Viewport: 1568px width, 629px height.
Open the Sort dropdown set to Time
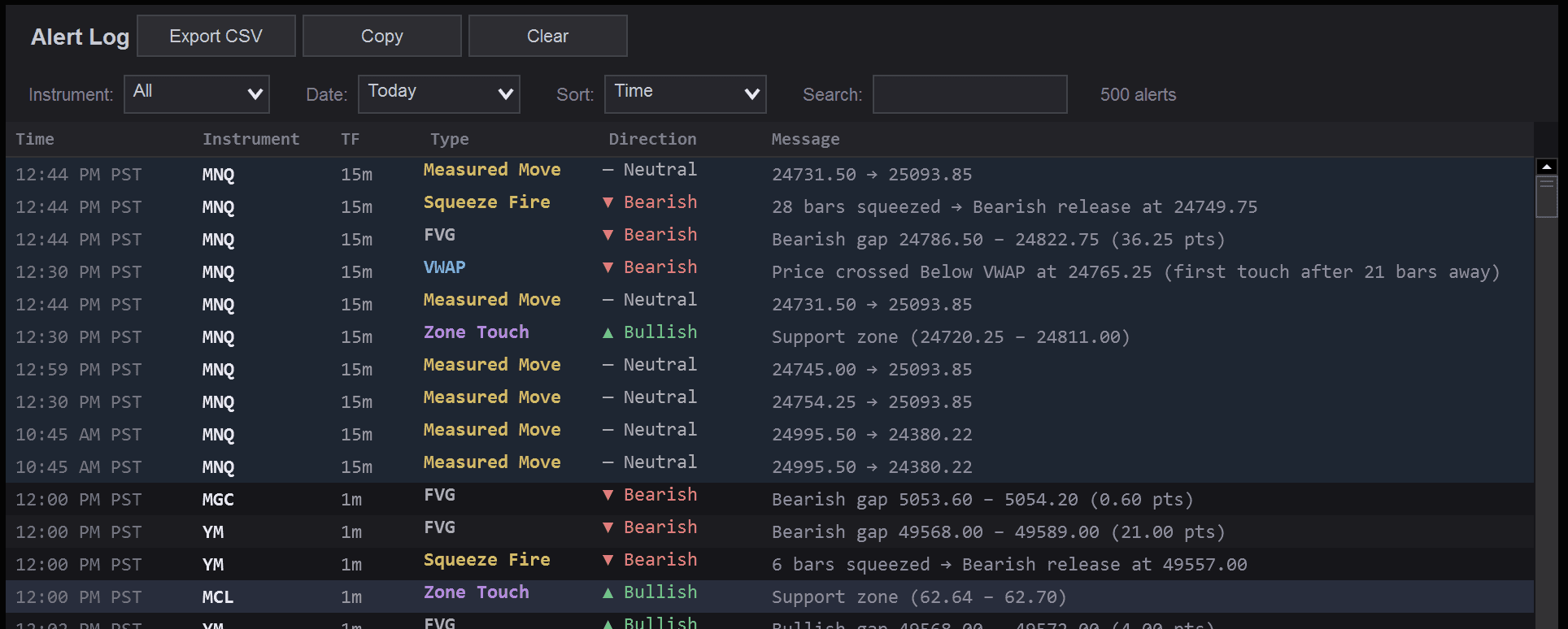(x=685, y=94)
